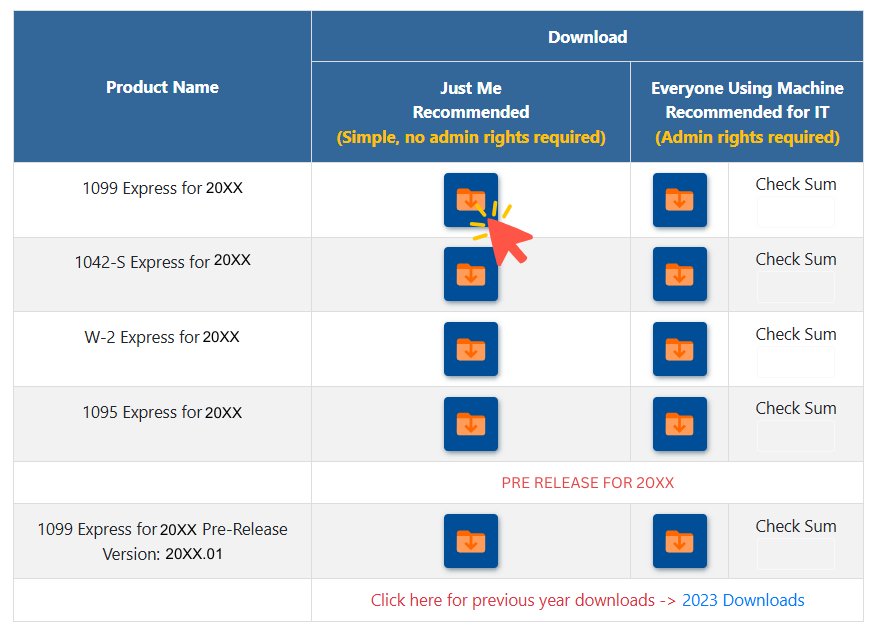The height and width of the screenshot is (633, 877).
Task: Click the previous year downloads text
Action: coord(520,600)
